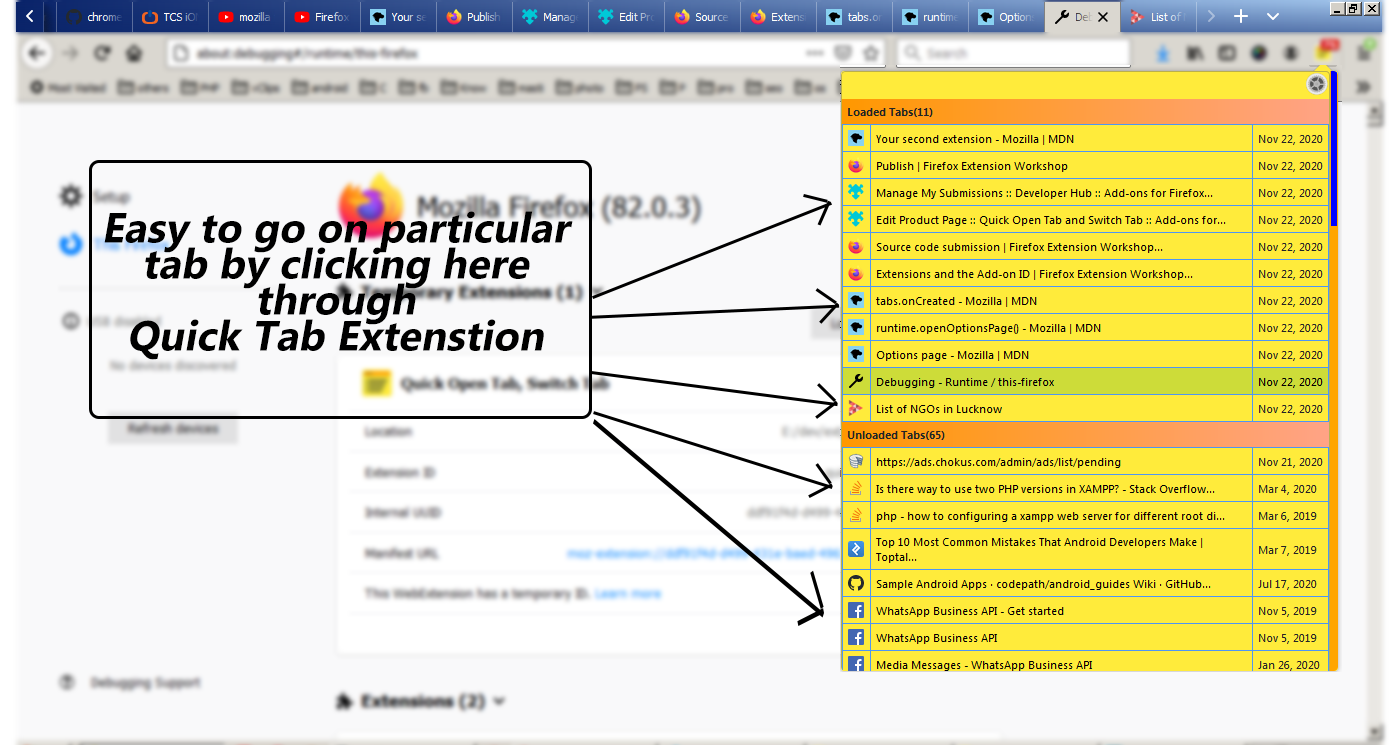This screenshot has width=1400, height=745.
Task: Click the toolbar Search box
Action: (x=1012, y=53)
